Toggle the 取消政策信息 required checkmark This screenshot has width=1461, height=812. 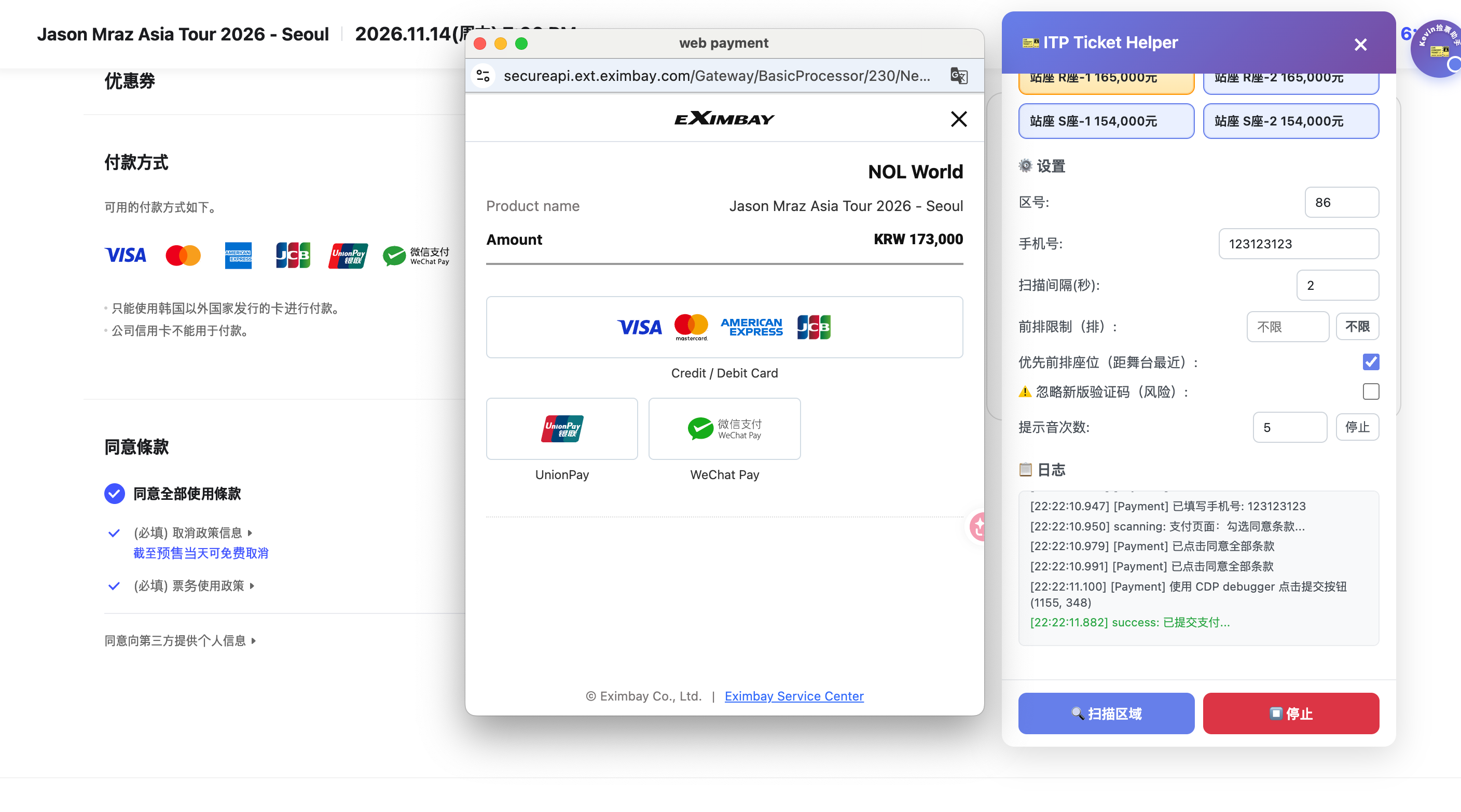(114, 533)
